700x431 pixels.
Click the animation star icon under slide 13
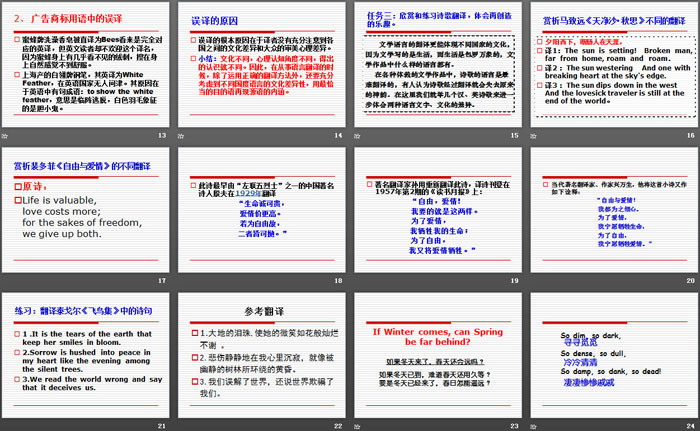(4, 136)
